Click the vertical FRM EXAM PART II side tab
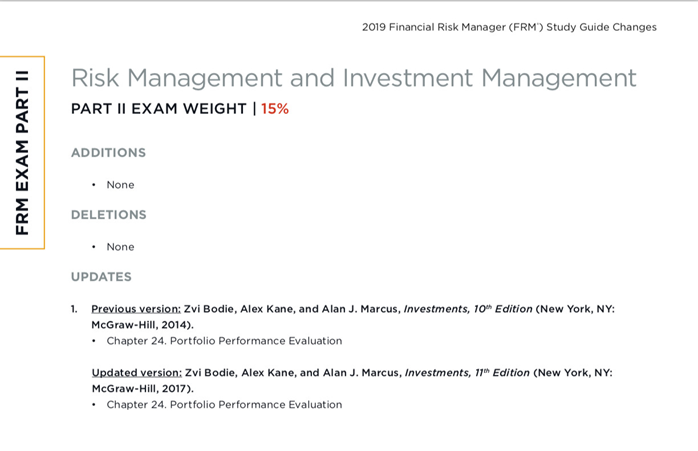This screenshot has height=451, width=698. pyautogui.click(x=22, y=152)
